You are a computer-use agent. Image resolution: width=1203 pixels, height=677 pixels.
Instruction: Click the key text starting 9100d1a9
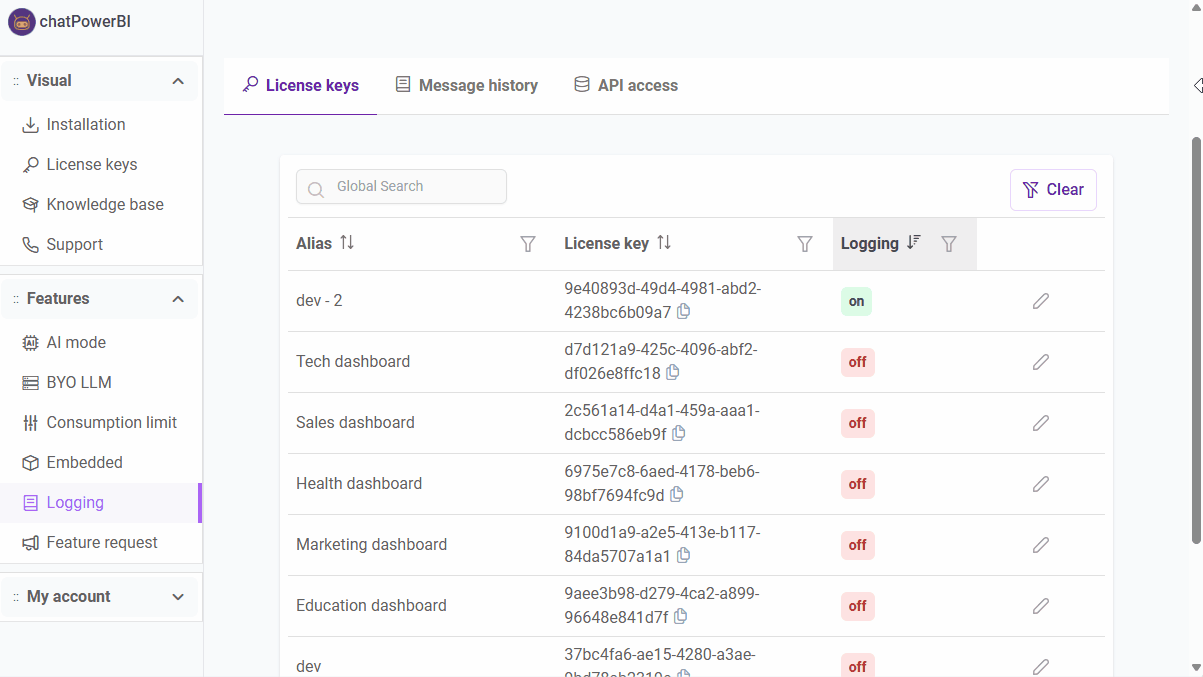[662, 544]
